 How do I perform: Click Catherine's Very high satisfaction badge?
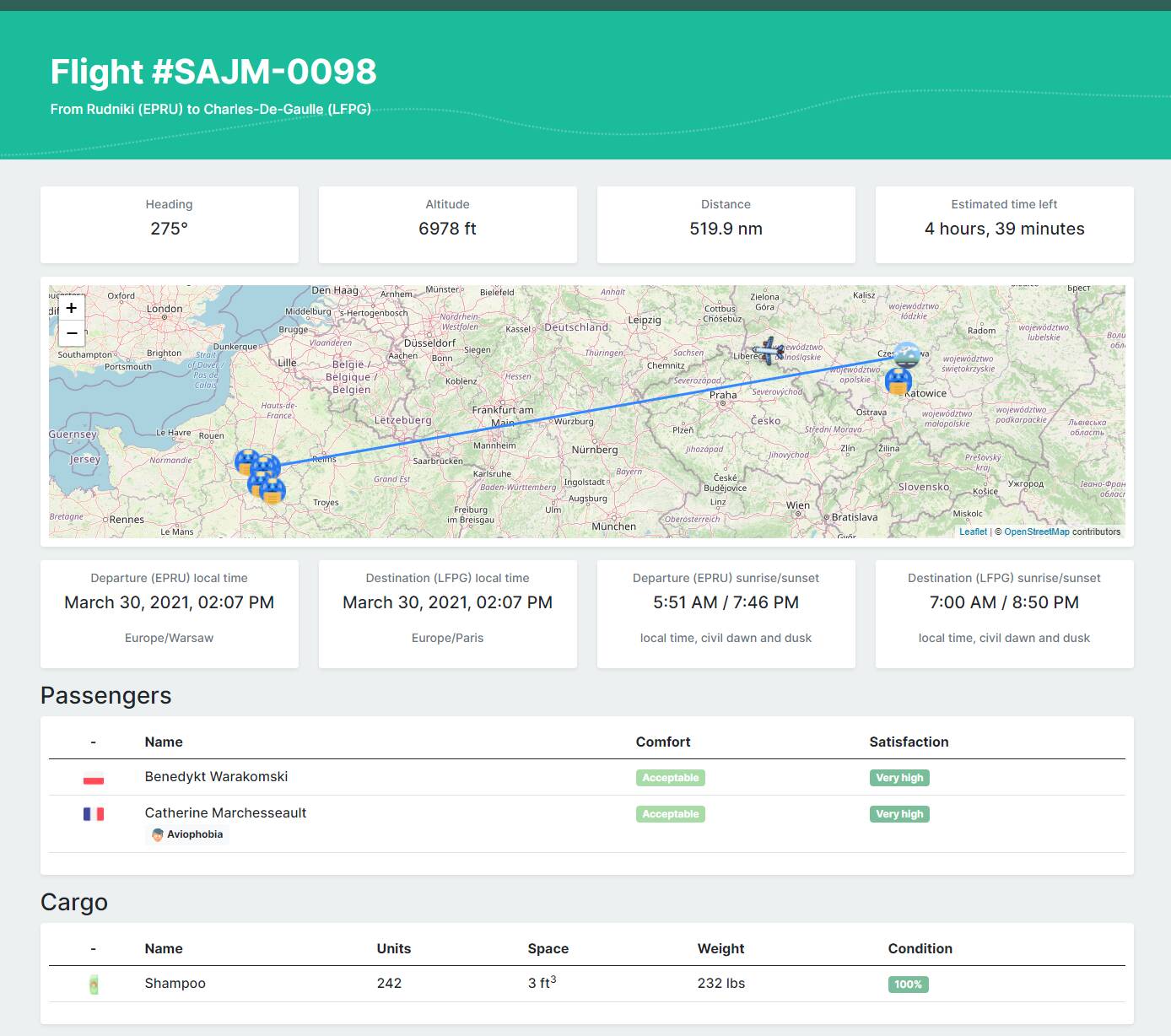(899, 814)
